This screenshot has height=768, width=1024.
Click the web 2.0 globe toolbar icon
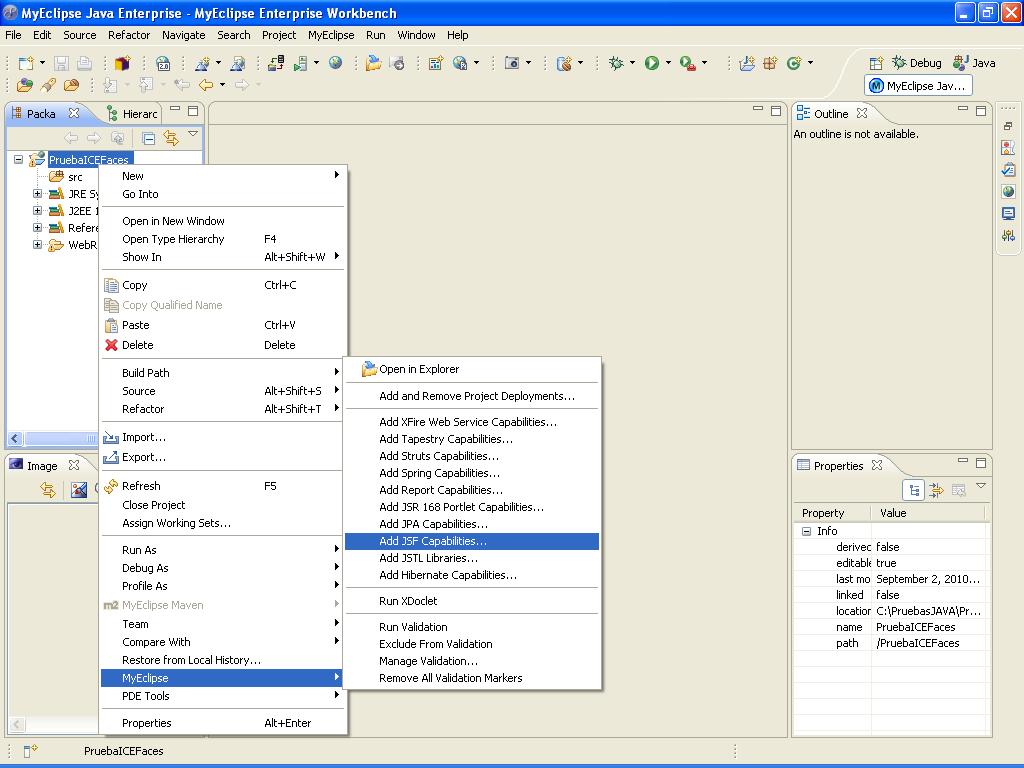click(163, 63)
